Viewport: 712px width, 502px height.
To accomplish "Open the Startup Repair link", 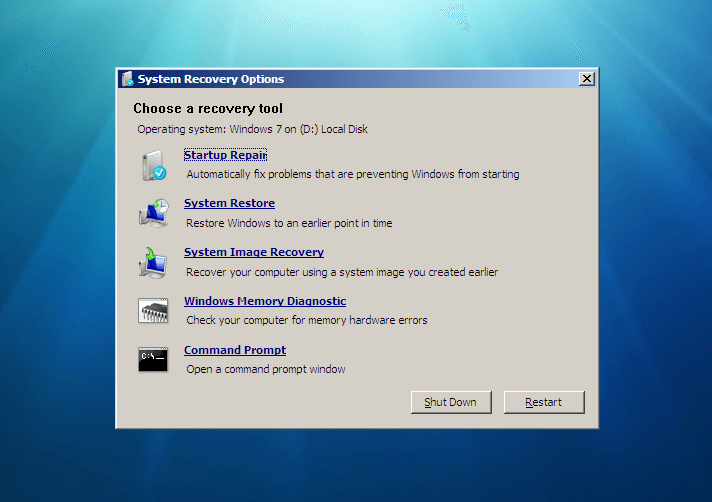I will [x=225, y=155].
